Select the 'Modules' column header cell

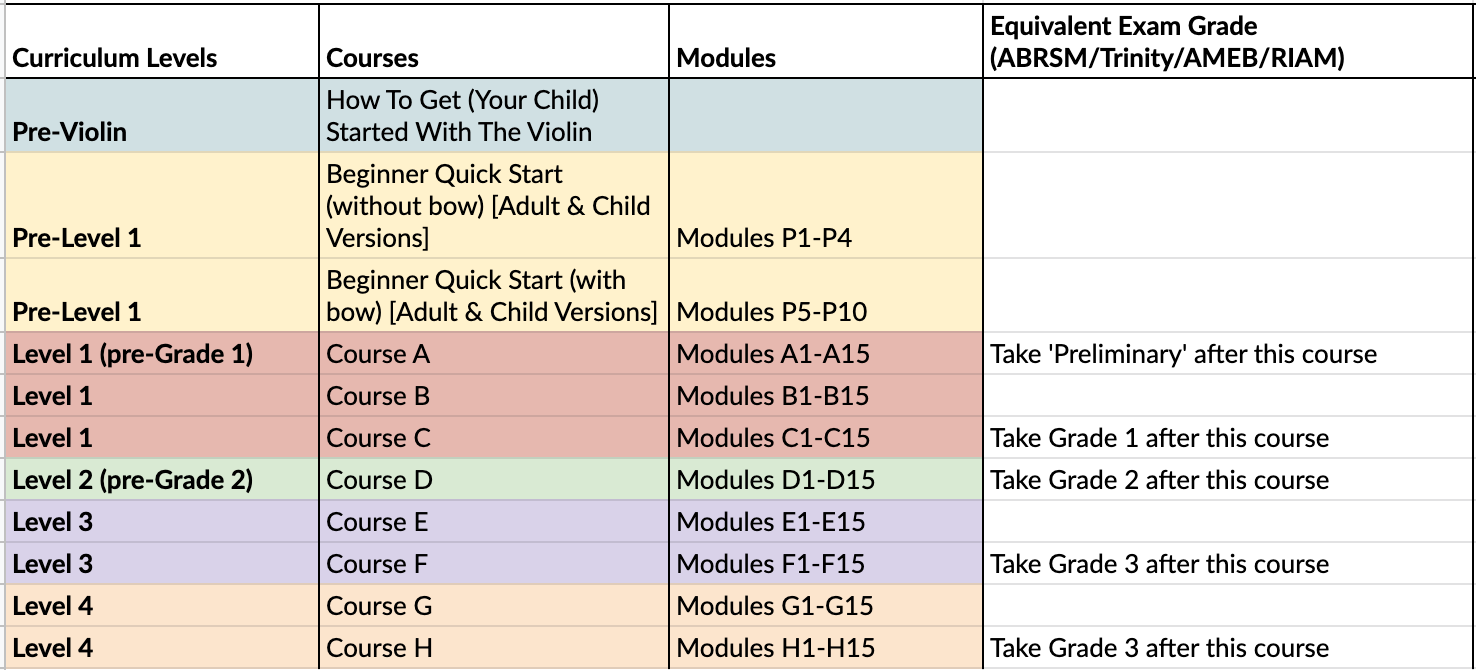(826, 41)
